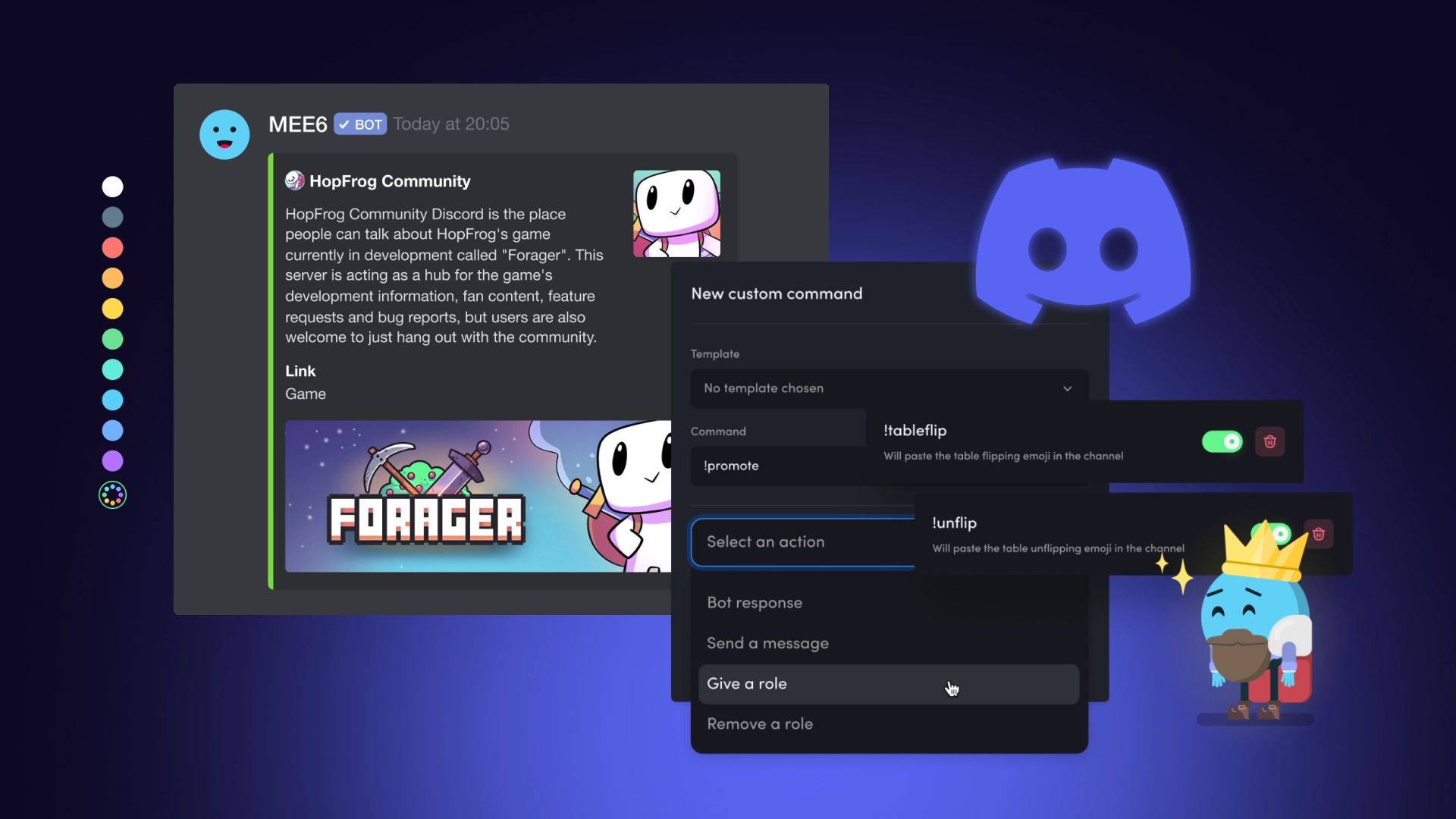Pick the green color swatch on the left
This screenshot has width=1456, height=819.
tap(111, 339)
